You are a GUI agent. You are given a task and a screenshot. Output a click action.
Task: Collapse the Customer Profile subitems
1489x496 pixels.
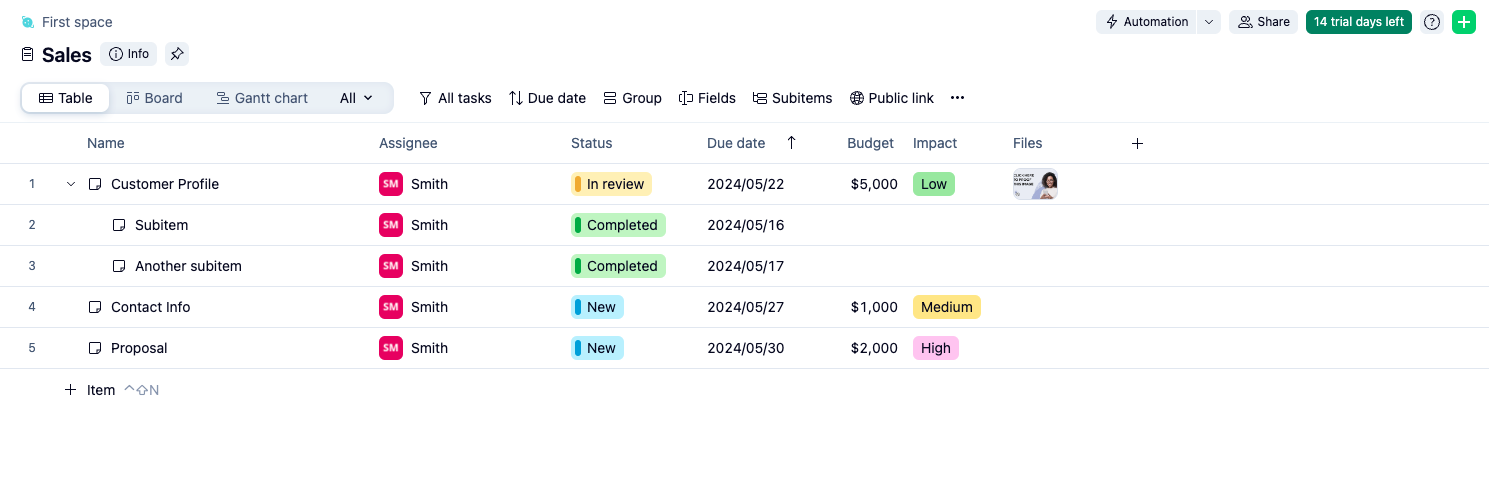coord(71,184)
